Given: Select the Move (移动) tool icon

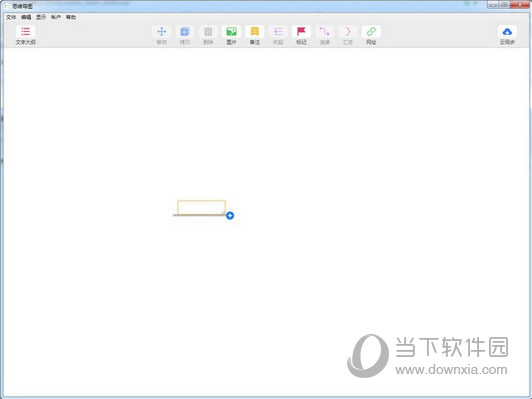Looking at the screenshot, I should click(x=162, y=32).
